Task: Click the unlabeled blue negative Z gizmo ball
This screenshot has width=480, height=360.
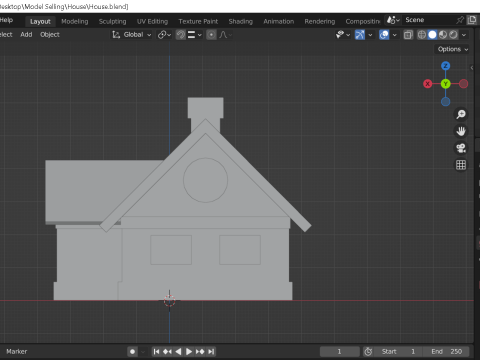Action: pos(446,102)
